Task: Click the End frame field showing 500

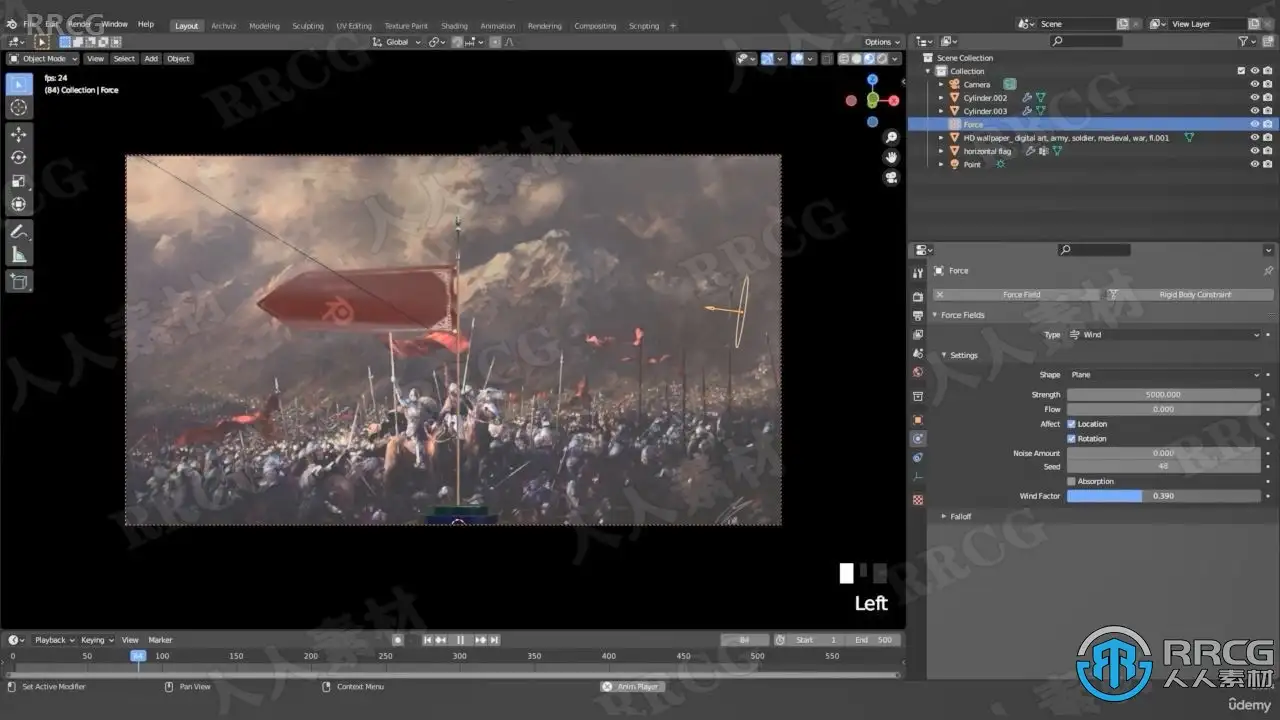Action: click(x=874, y=640)
